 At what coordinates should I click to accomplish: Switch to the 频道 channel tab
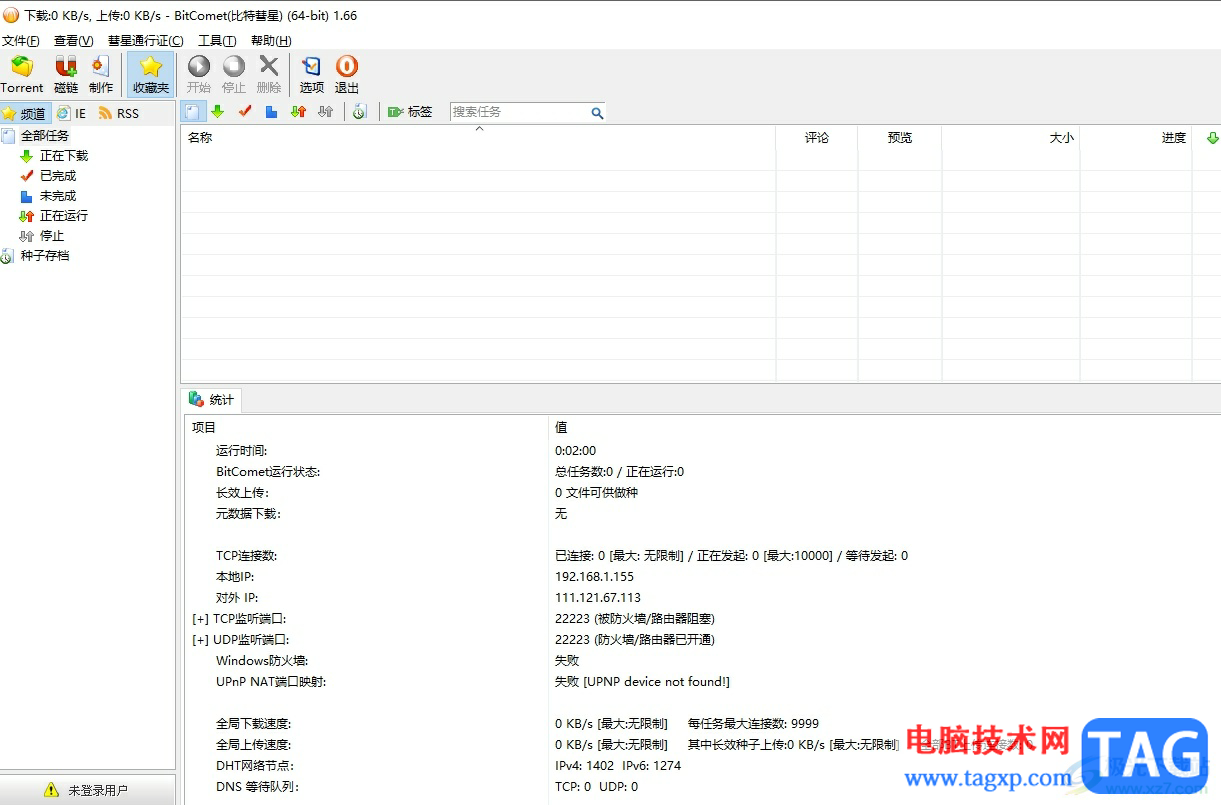coord(25,114)
